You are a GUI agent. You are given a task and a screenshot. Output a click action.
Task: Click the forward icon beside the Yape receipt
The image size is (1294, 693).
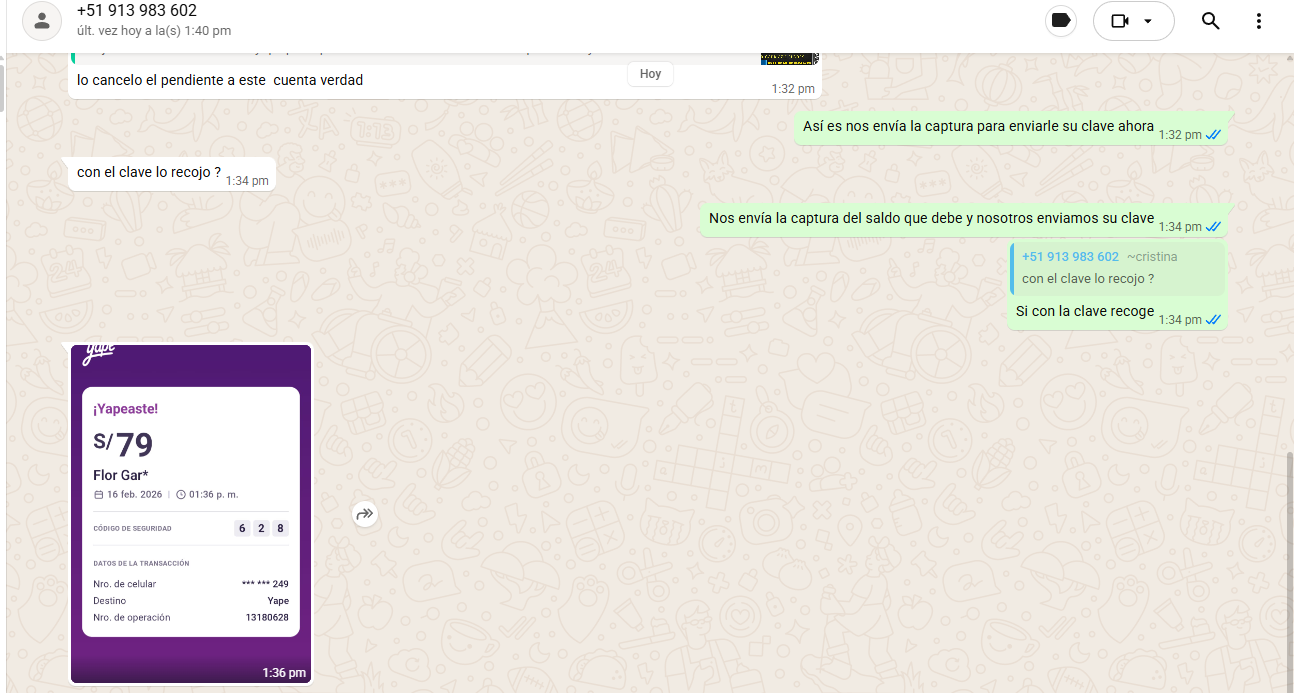tap(365, 514)
